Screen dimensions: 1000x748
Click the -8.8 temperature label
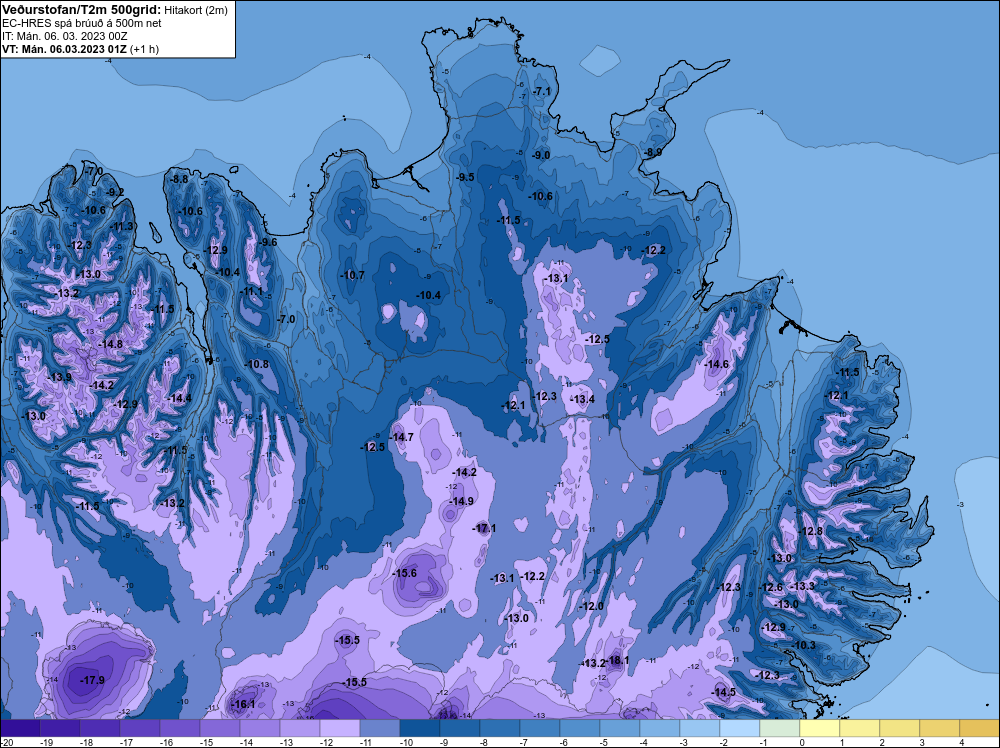click(179, 179)
